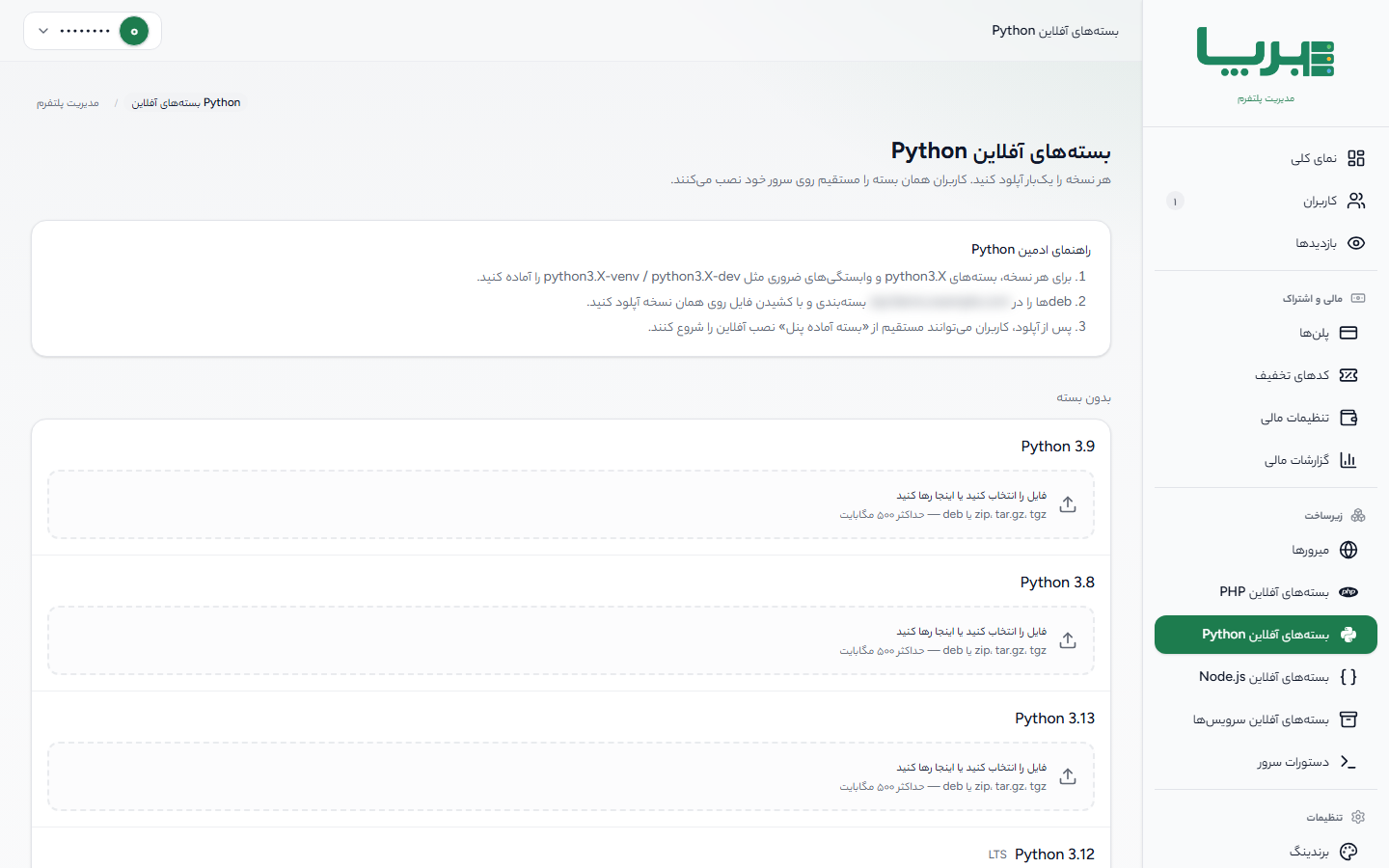Viewport: 1389px width, 868px height.
Task: Open کدهای تخفیف menu item
Action: click(1266, 375)
